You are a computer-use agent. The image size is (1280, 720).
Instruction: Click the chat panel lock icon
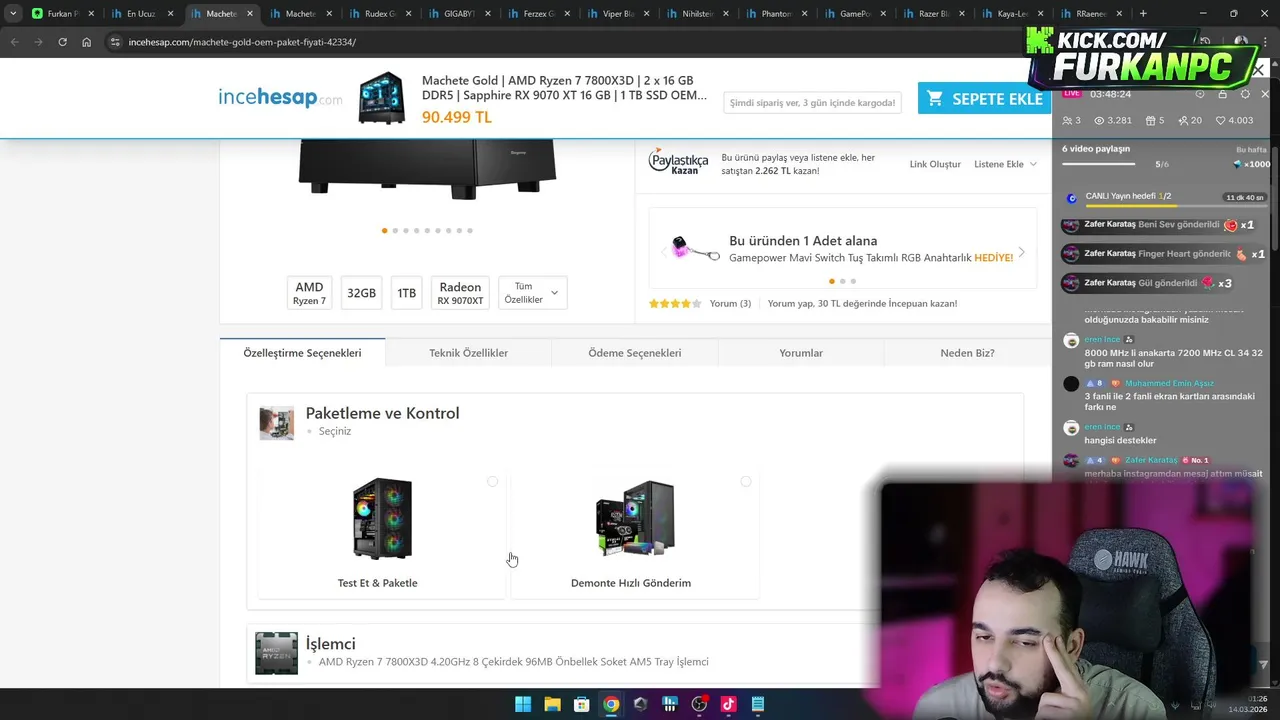pos(1222,94)
